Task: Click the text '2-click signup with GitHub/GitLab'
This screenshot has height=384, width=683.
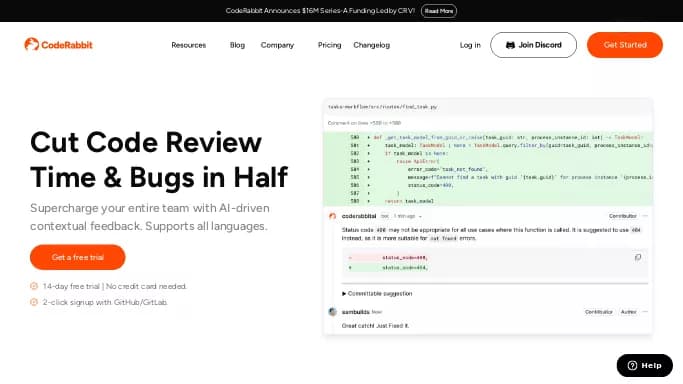Action: tap(105, 302)
